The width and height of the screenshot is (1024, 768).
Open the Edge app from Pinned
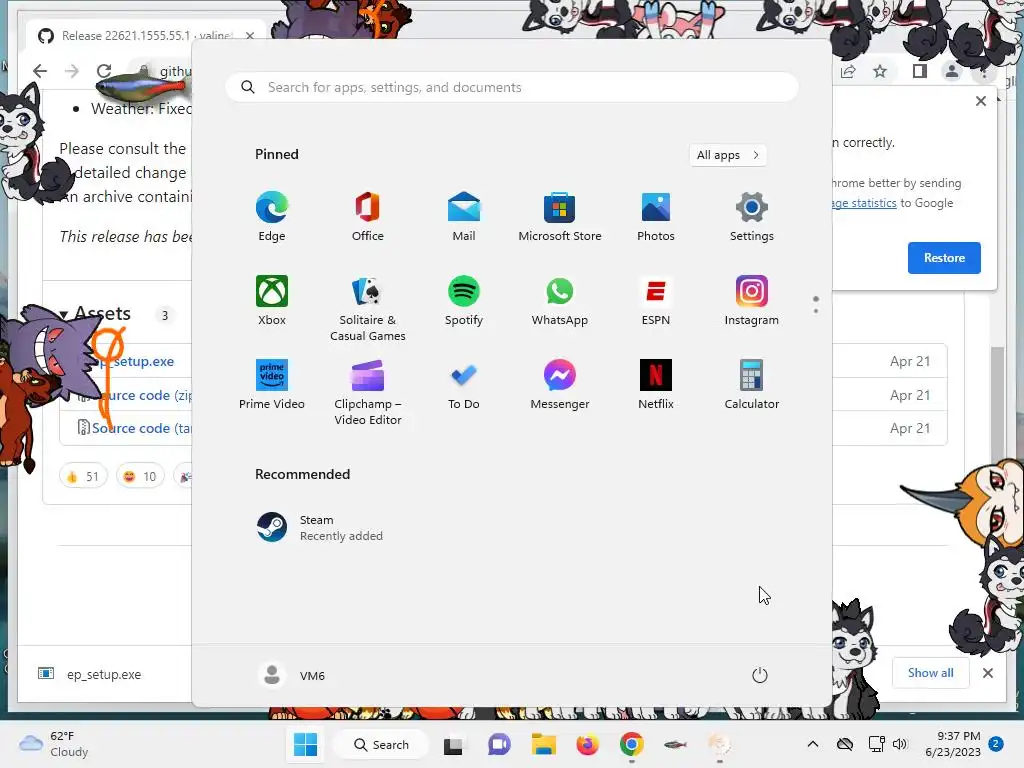(272, 217)
